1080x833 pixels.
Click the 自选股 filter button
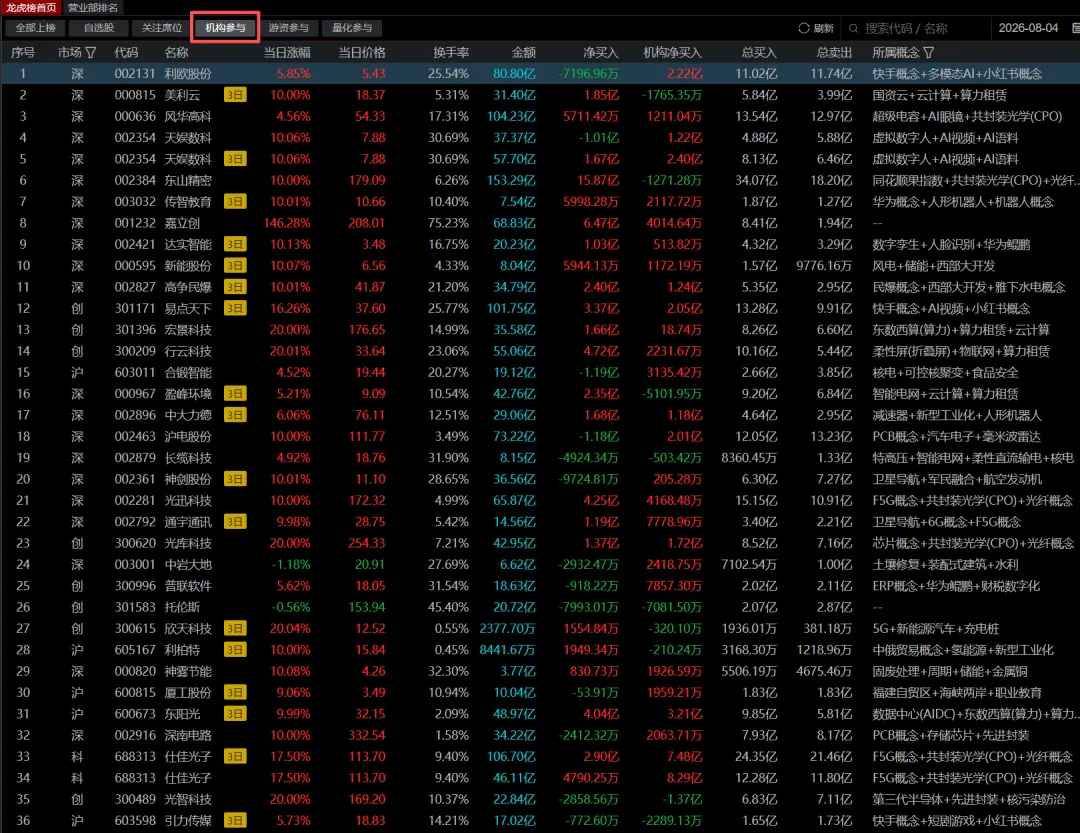click(x=98, y=28)
